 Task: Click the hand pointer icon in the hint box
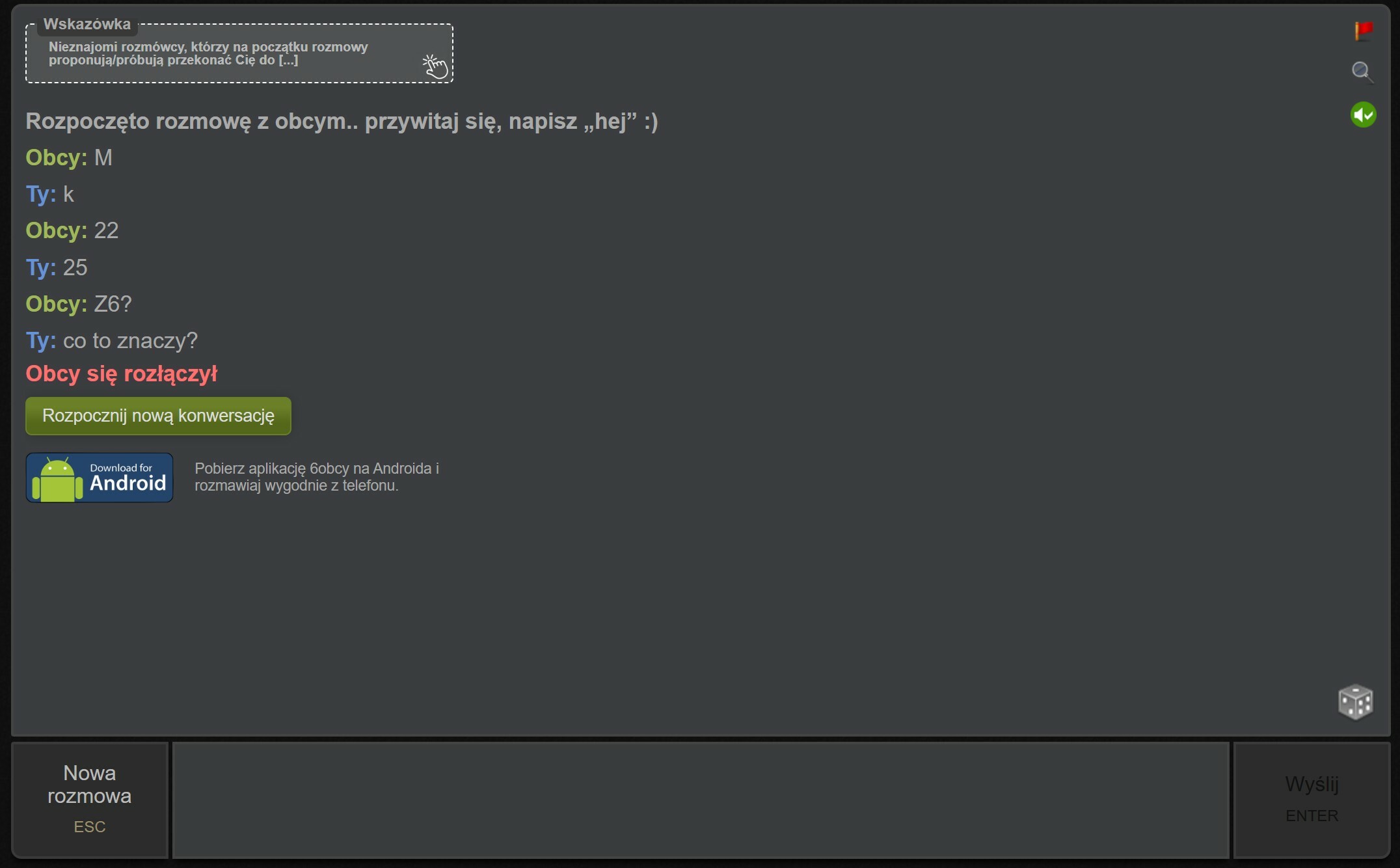(x=435, y=66)
